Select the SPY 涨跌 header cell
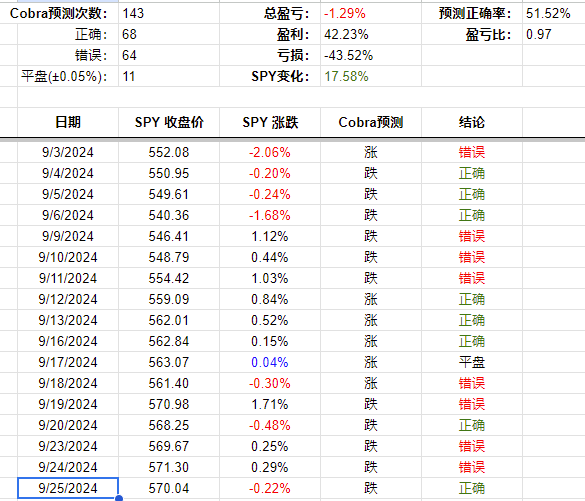585x501 pixels. 270,122
